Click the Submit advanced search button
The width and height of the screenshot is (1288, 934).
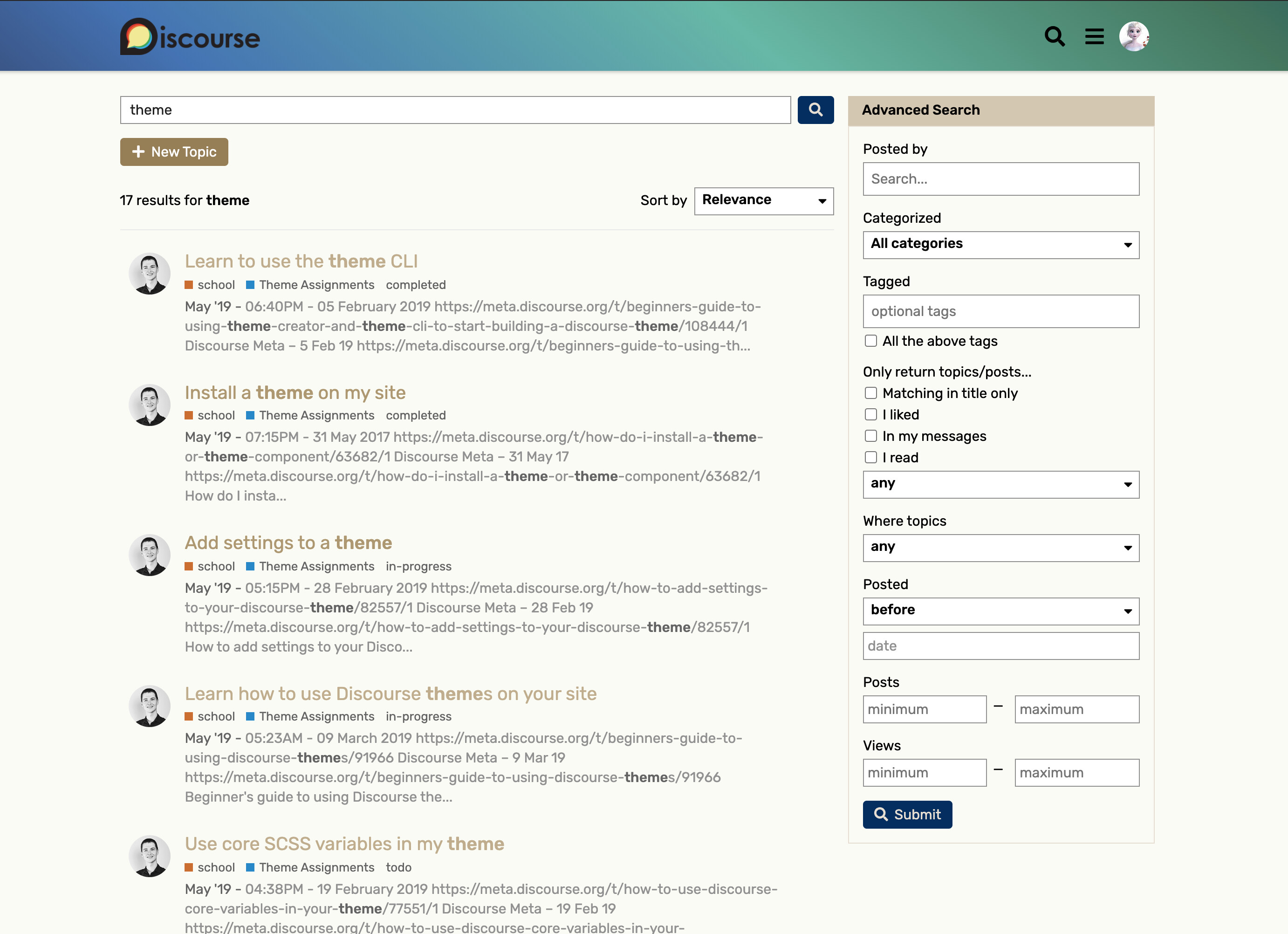(907, 814)
